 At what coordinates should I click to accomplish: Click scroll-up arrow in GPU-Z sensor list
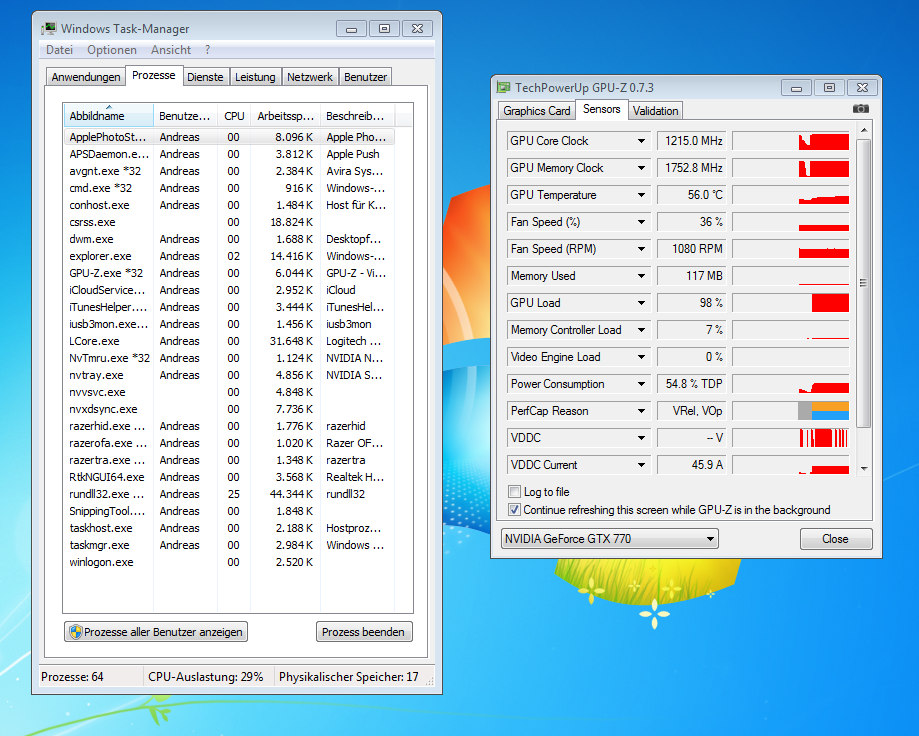tap(864, 130)
